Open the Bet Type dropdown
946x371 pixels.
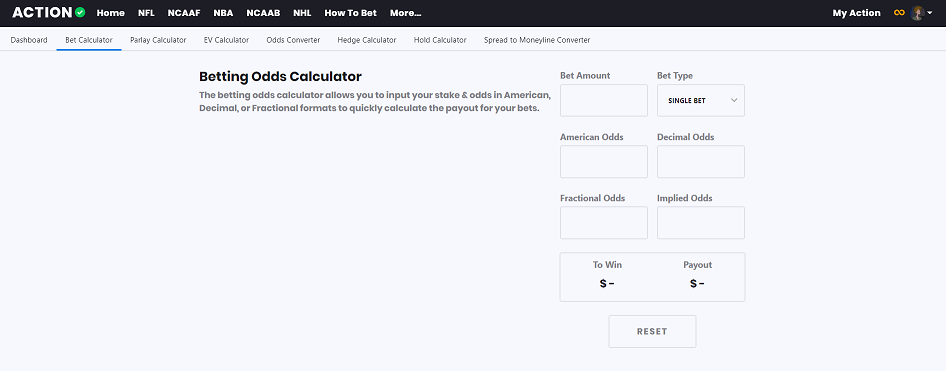(700, 100)
